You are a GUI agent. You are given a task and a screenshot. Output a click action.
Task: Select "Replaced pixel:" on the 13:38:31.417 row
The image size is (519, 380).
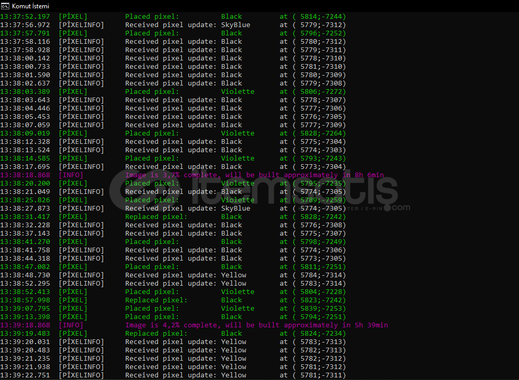click(x=156, y=217)
